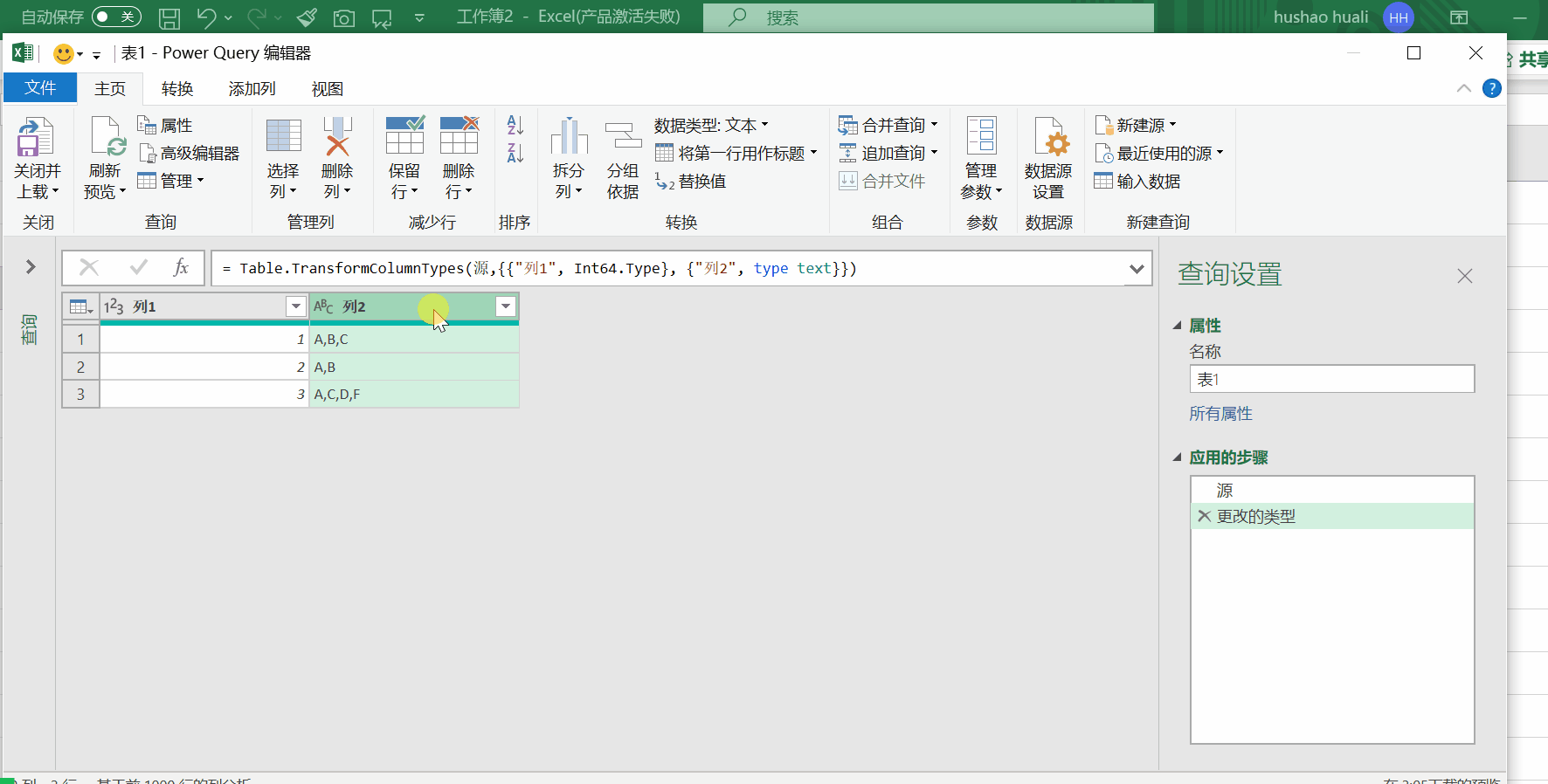Click the fx formula button
The height and width of the screenshot is (784, 1548).
click(181, 268)
